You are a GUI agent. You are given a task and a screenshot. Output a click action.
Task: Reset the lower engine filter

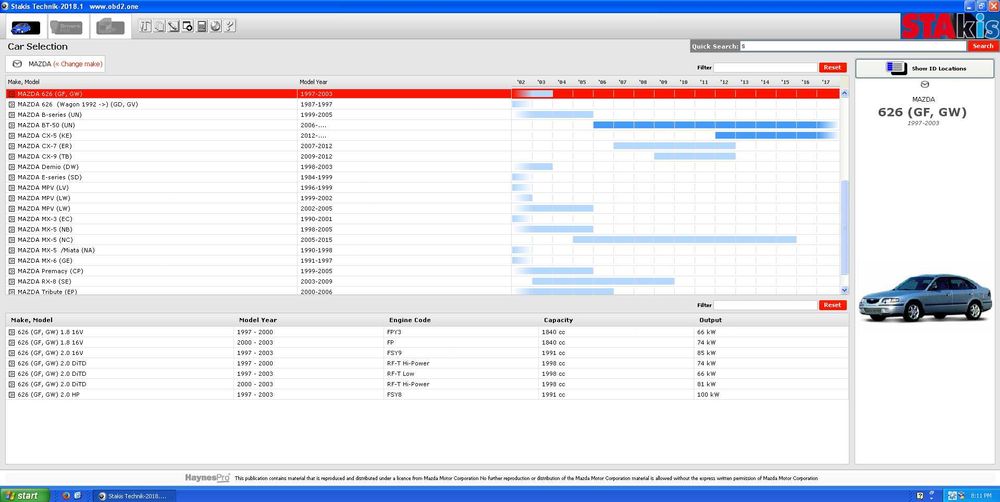tap(832, 306)
